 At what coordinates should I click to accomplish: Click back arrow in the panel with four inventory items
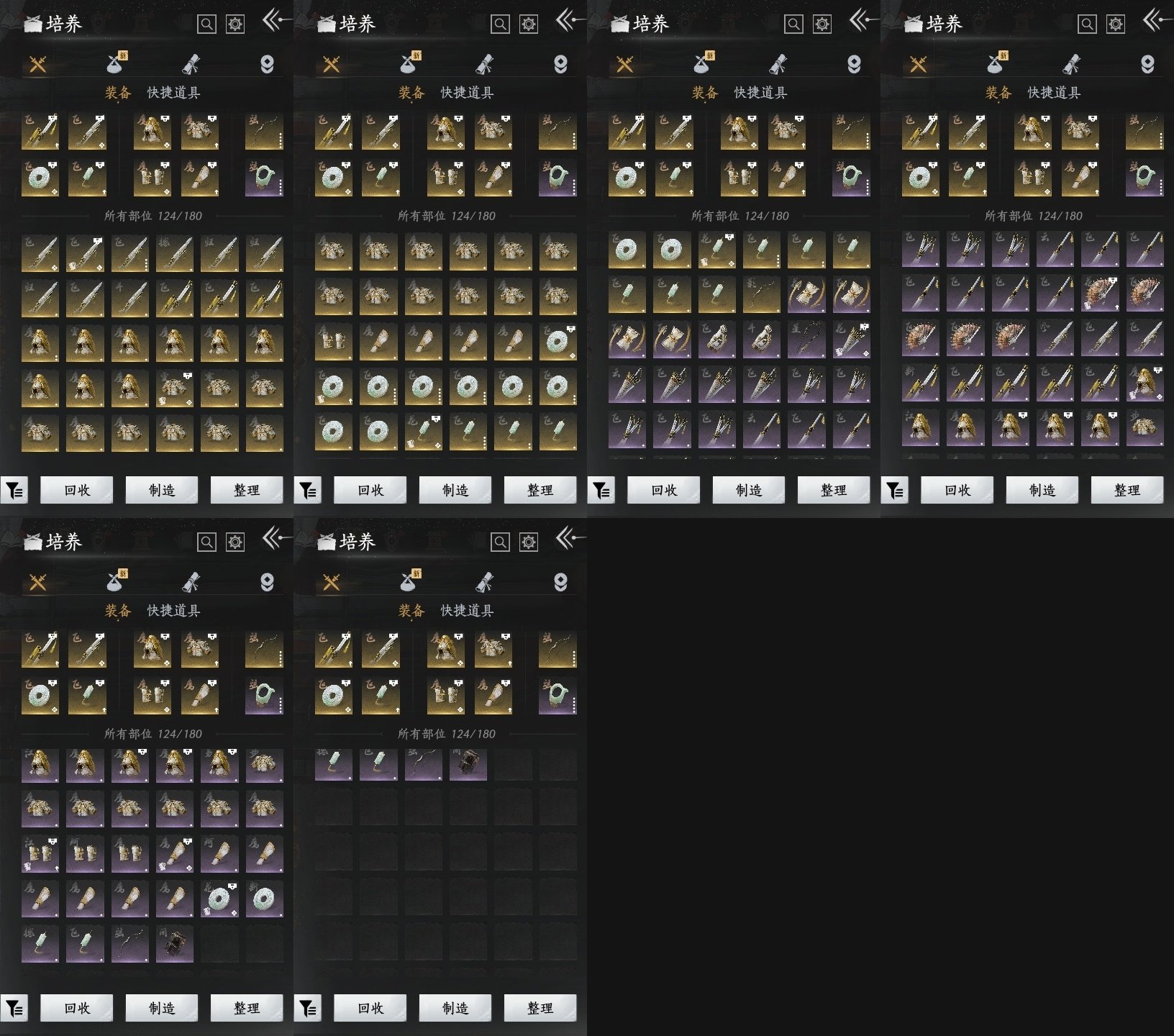[570, 538]
